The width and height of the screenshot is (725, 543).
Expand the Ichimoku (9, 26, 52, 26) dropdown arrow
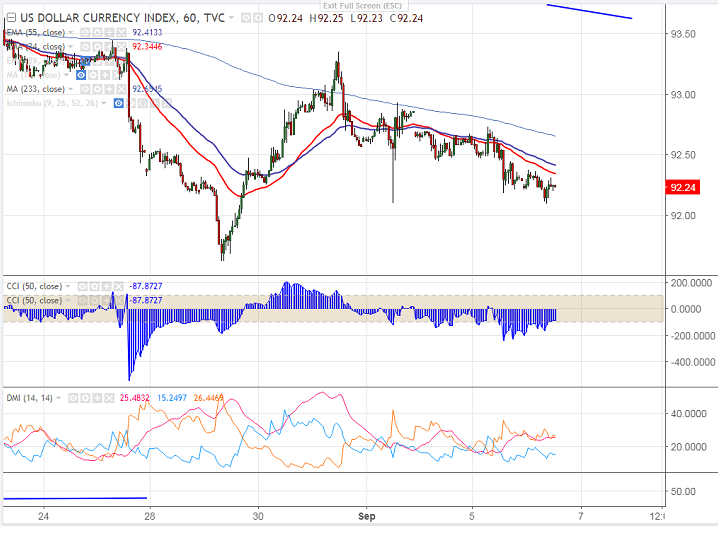[104, 103]
